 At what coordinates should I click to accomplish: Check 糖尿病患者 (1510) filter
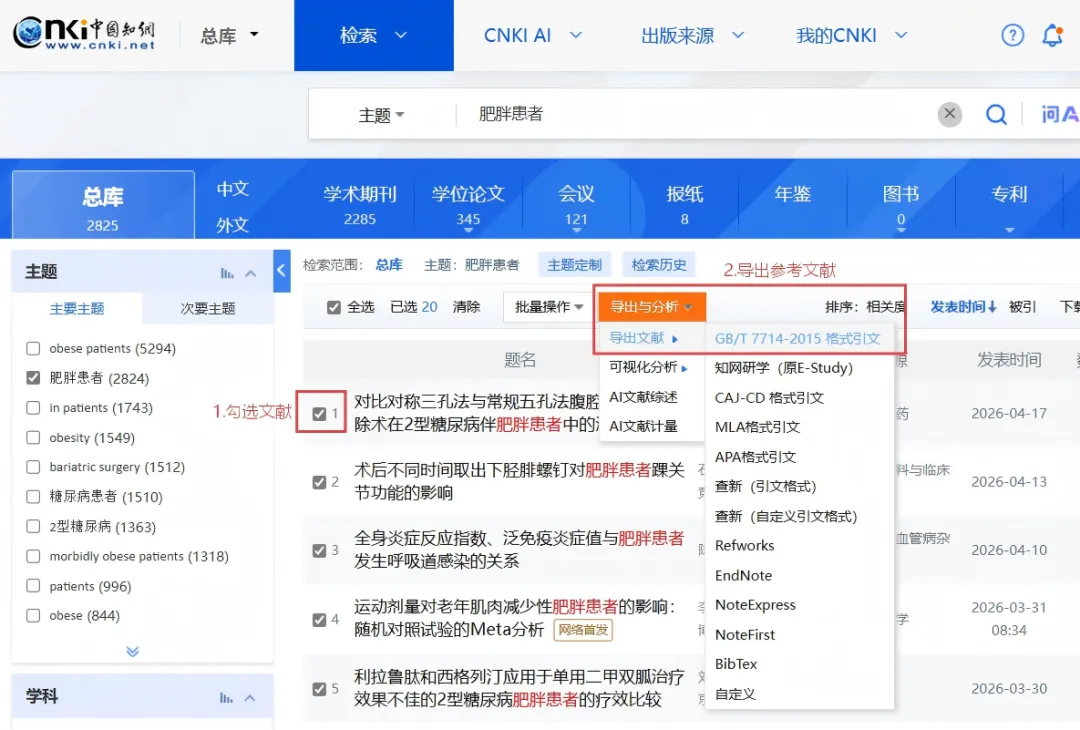coord(33,497)
